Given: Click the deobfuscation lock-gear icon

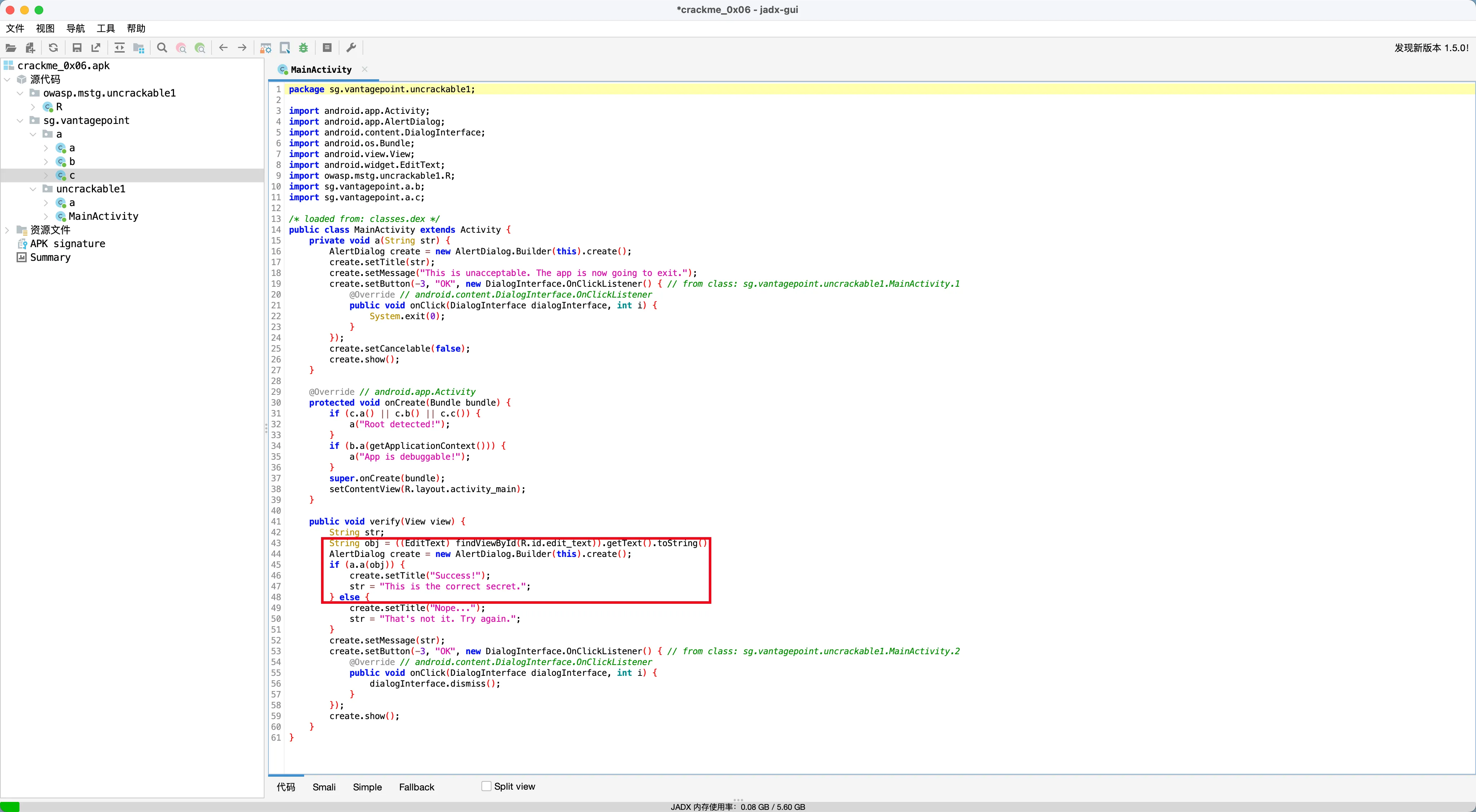Looking at the screenshot, I should [265, 48].
